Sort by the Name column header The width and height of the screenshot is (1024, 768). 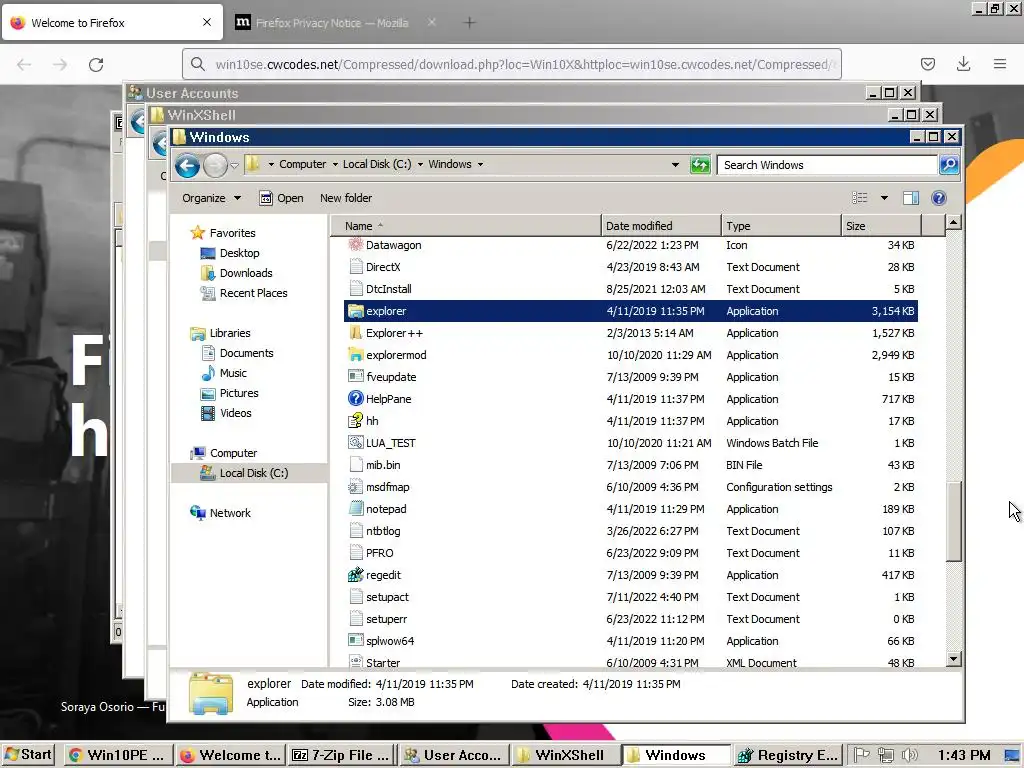click(466, 225)
